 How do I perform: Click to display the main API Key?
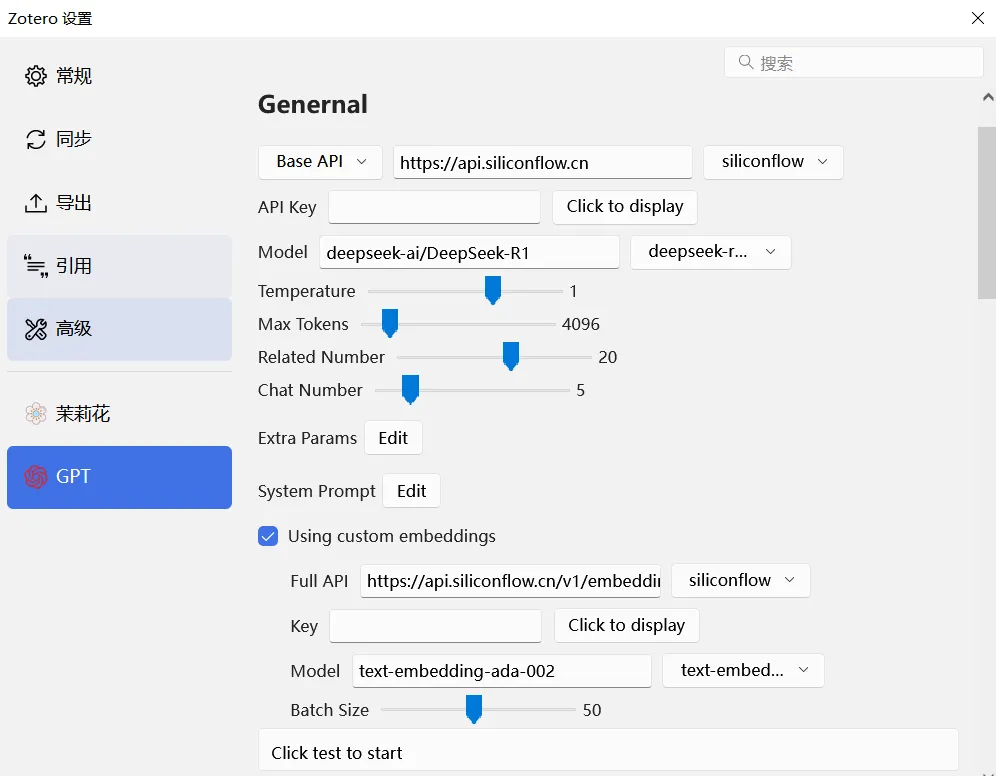click(625, 207)
